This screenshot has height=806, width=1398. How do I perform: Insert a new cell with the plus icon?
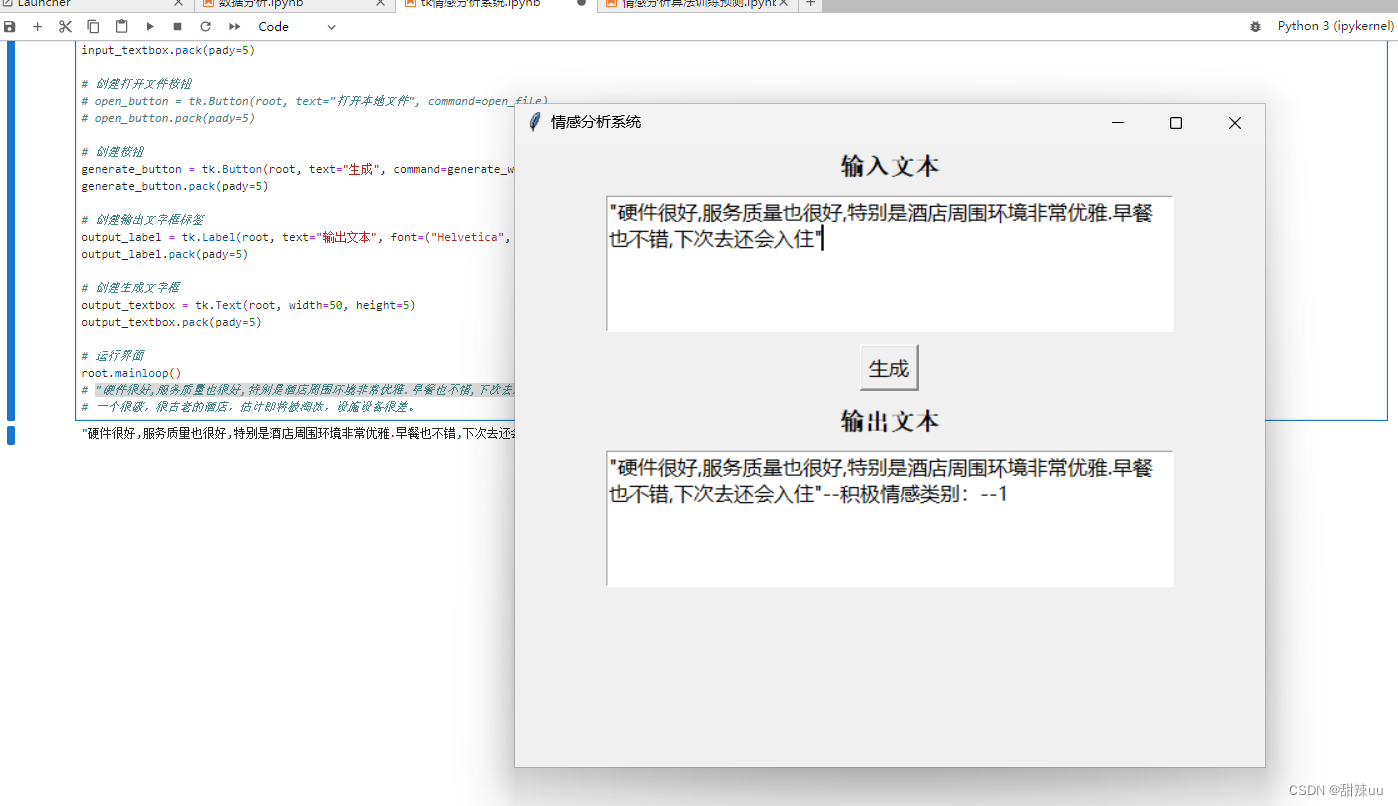coord(37,26)
